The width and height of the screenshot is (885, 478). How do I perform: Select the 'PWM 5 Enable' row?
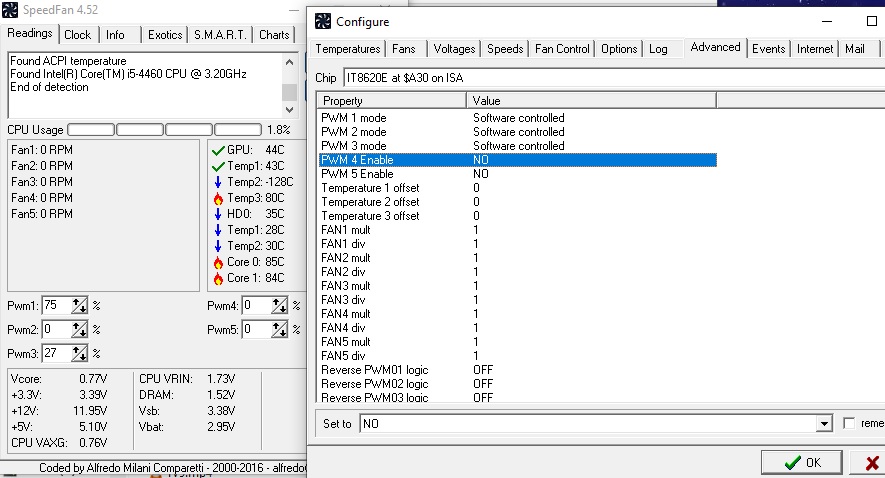click(x=518, y=174)
